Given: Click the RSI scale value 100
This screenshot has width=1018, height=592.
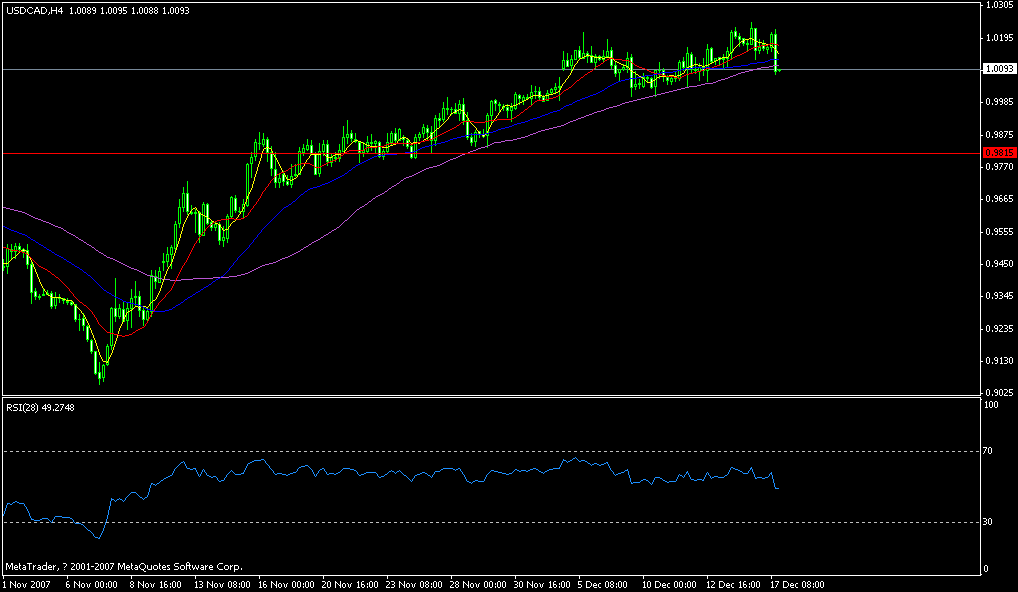Looking at the screenshot, I should [x=992, y=404].
